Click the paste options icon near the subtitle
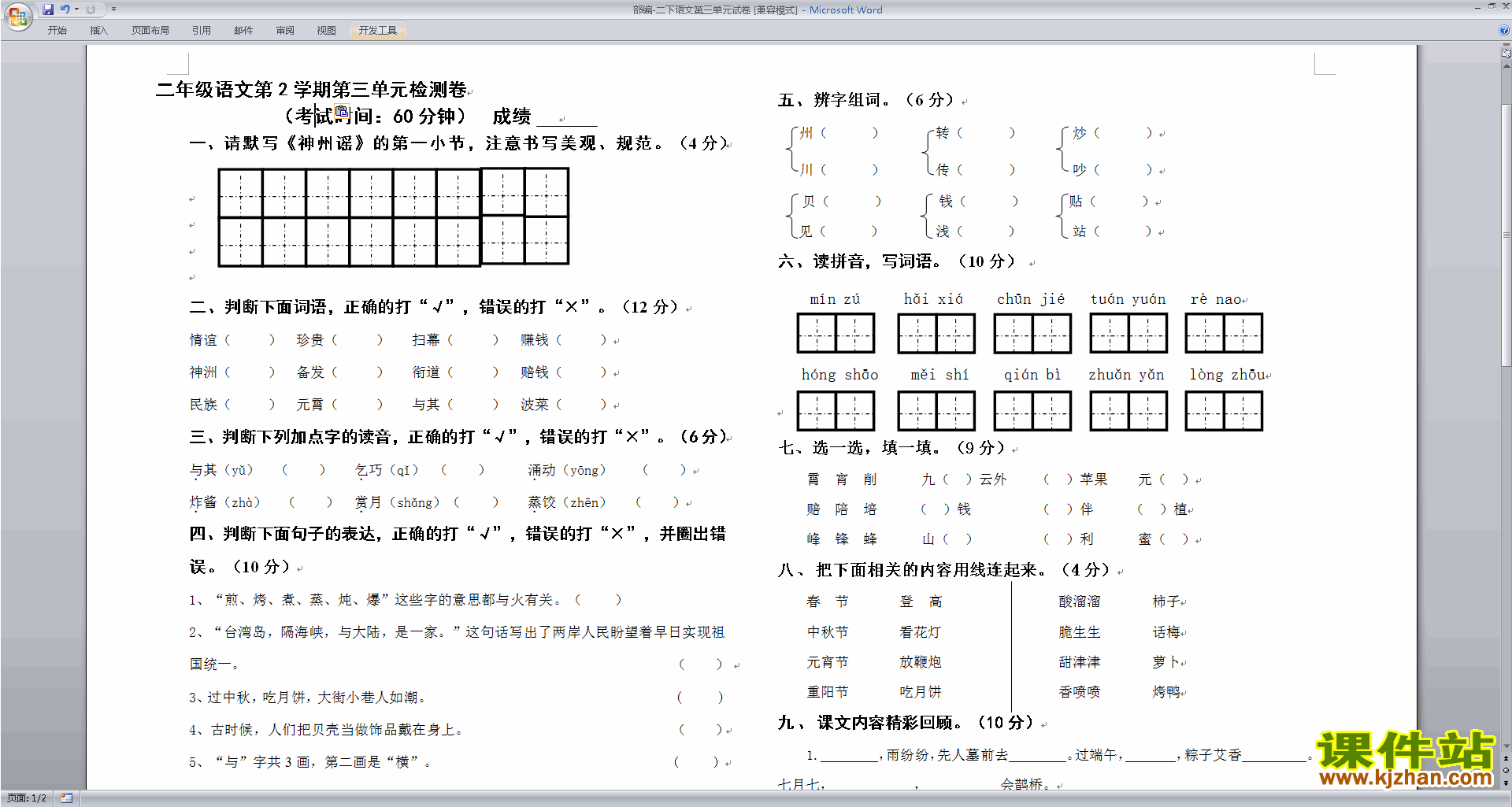 pos(341,111)
